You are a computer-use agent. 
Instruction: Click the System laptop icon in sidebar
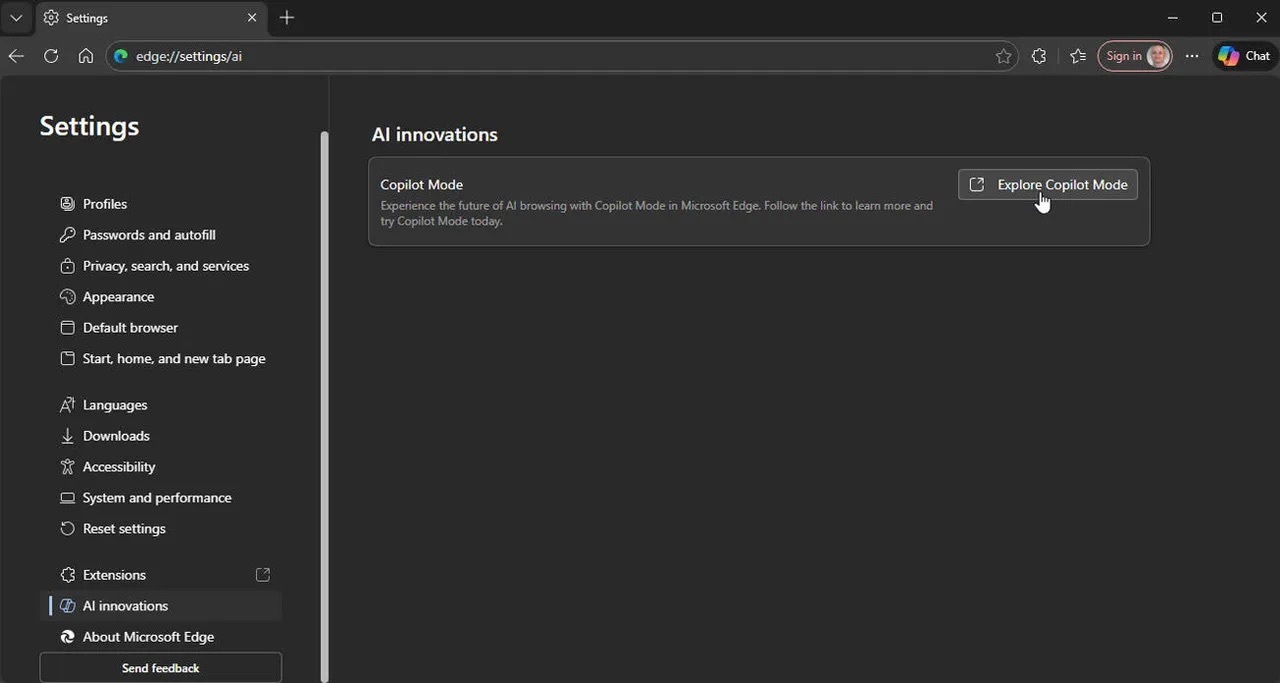(67, 498)
